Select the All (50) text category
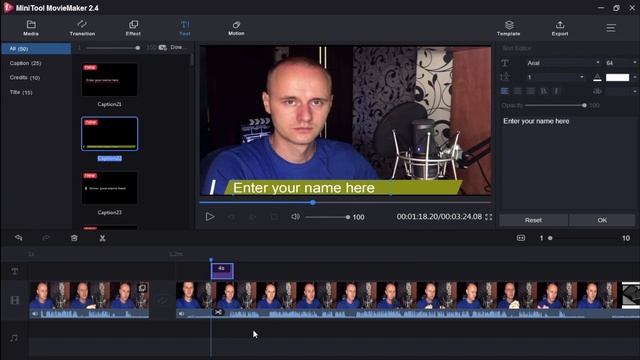This screenshot has height=360, width=640. coord(36,49)
